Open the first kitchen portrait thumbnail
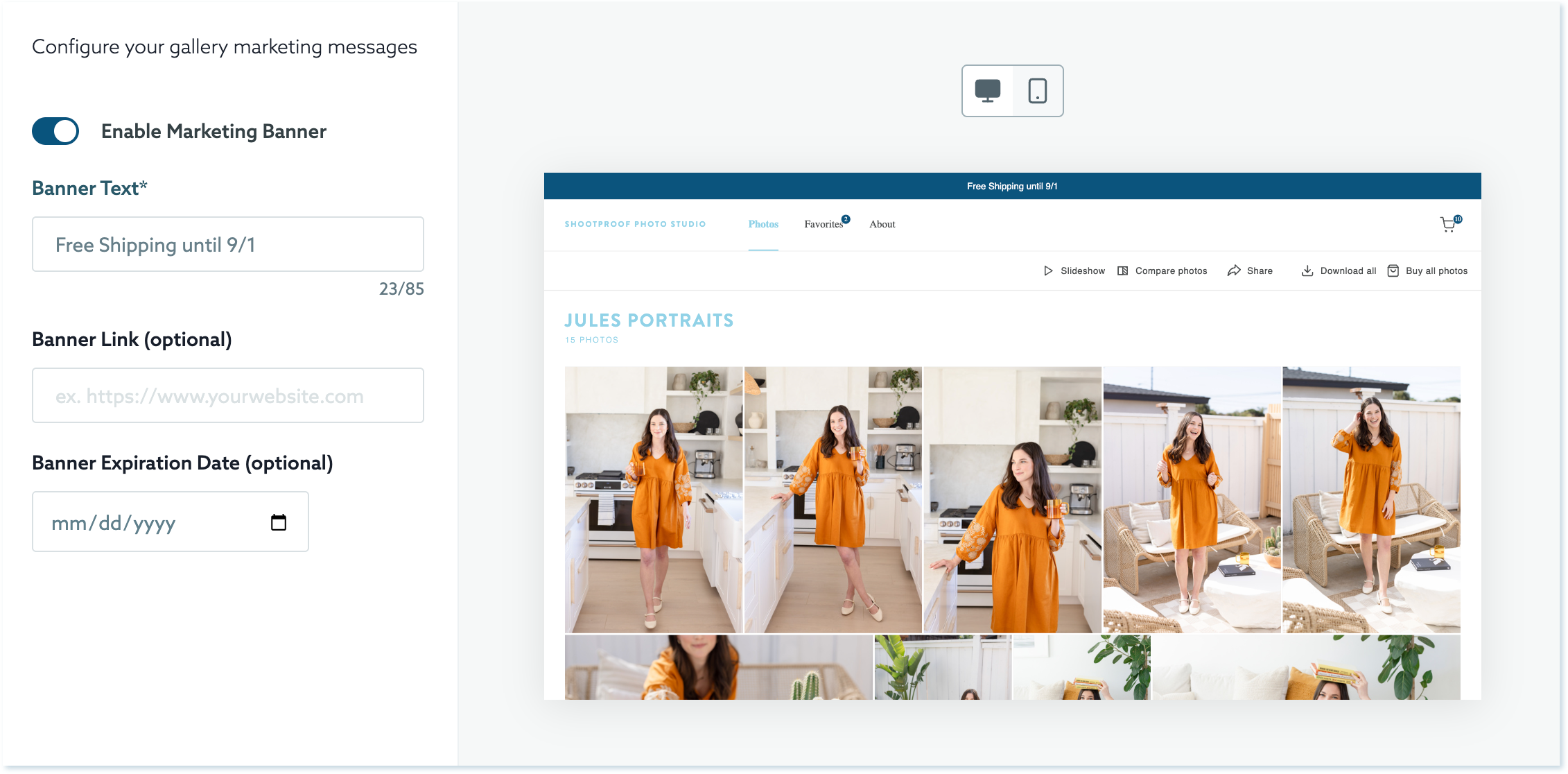1568x774 pixels. coord(653,499)
